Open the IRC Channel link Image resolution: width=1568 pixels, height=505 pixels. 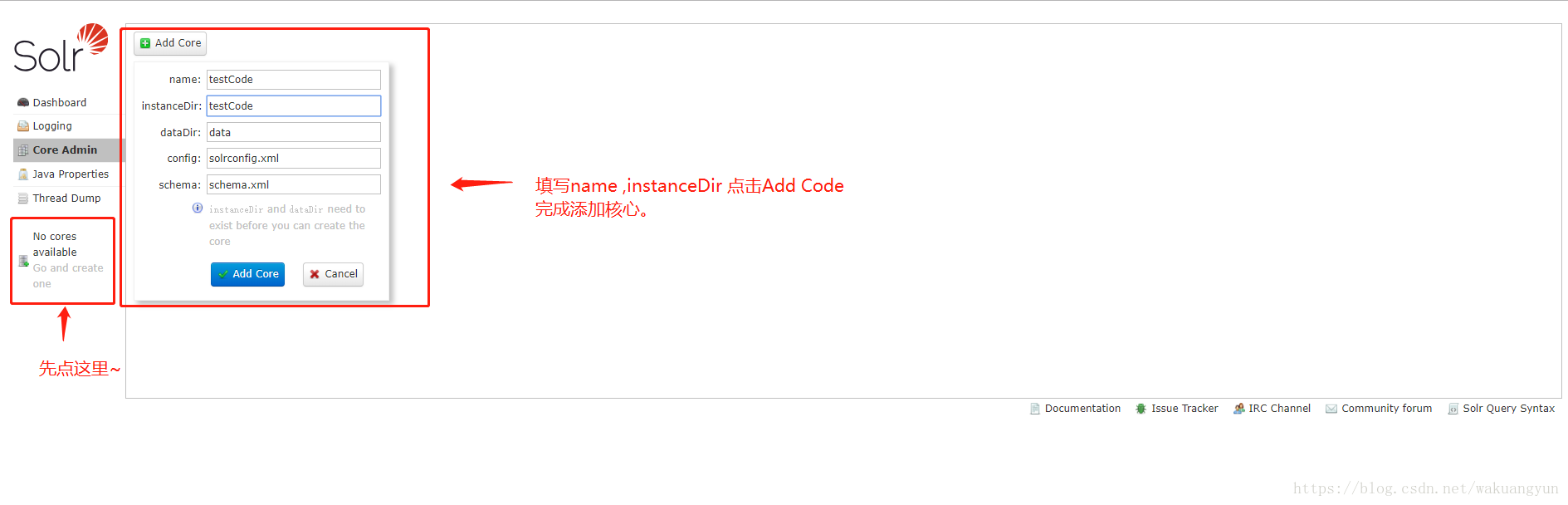click(x=1272, y=409)
